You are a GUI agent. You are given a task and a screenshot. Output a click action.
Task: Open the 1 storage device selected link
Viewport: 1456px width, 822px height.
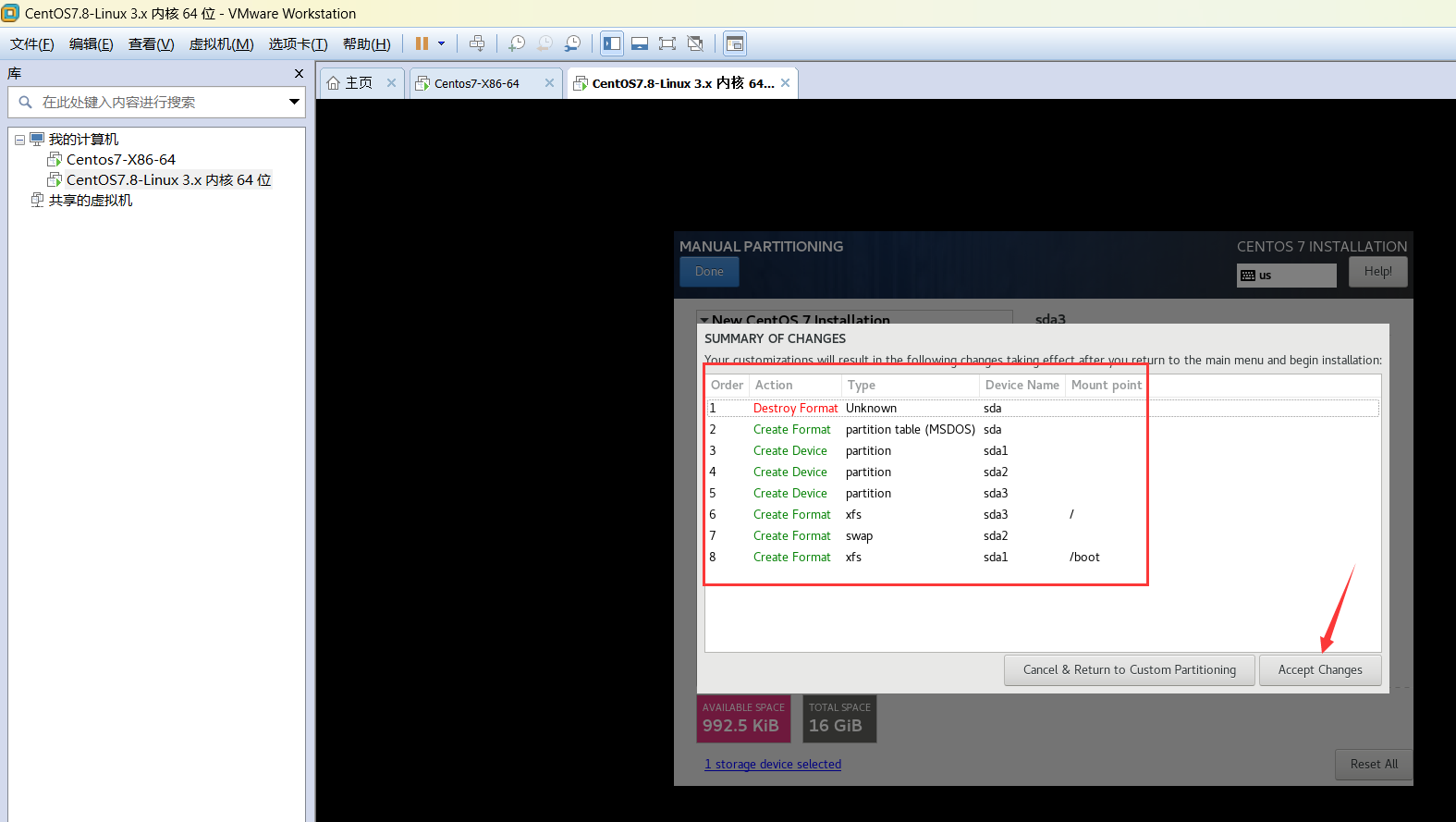pyautogui.click(x=773, y=765)
